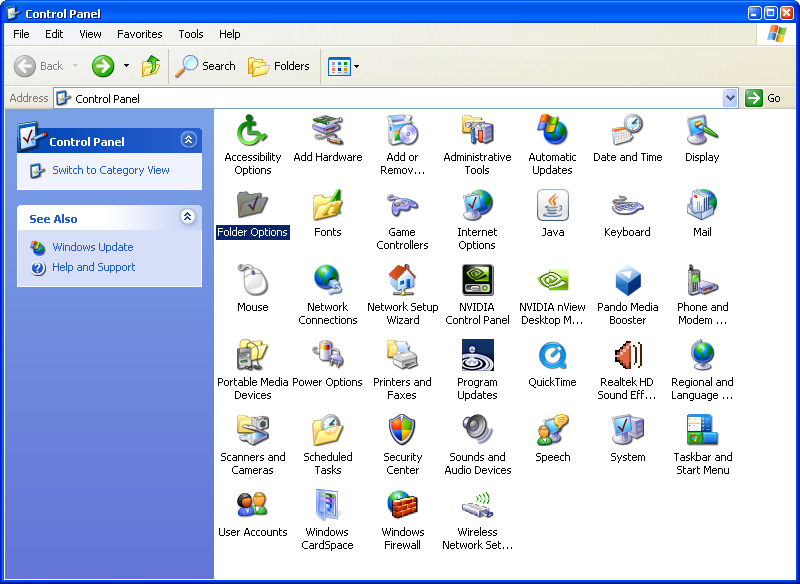This screenshot has width=800, height=584.
Task: Open the Help and Support link
Action: coord(94,267)
